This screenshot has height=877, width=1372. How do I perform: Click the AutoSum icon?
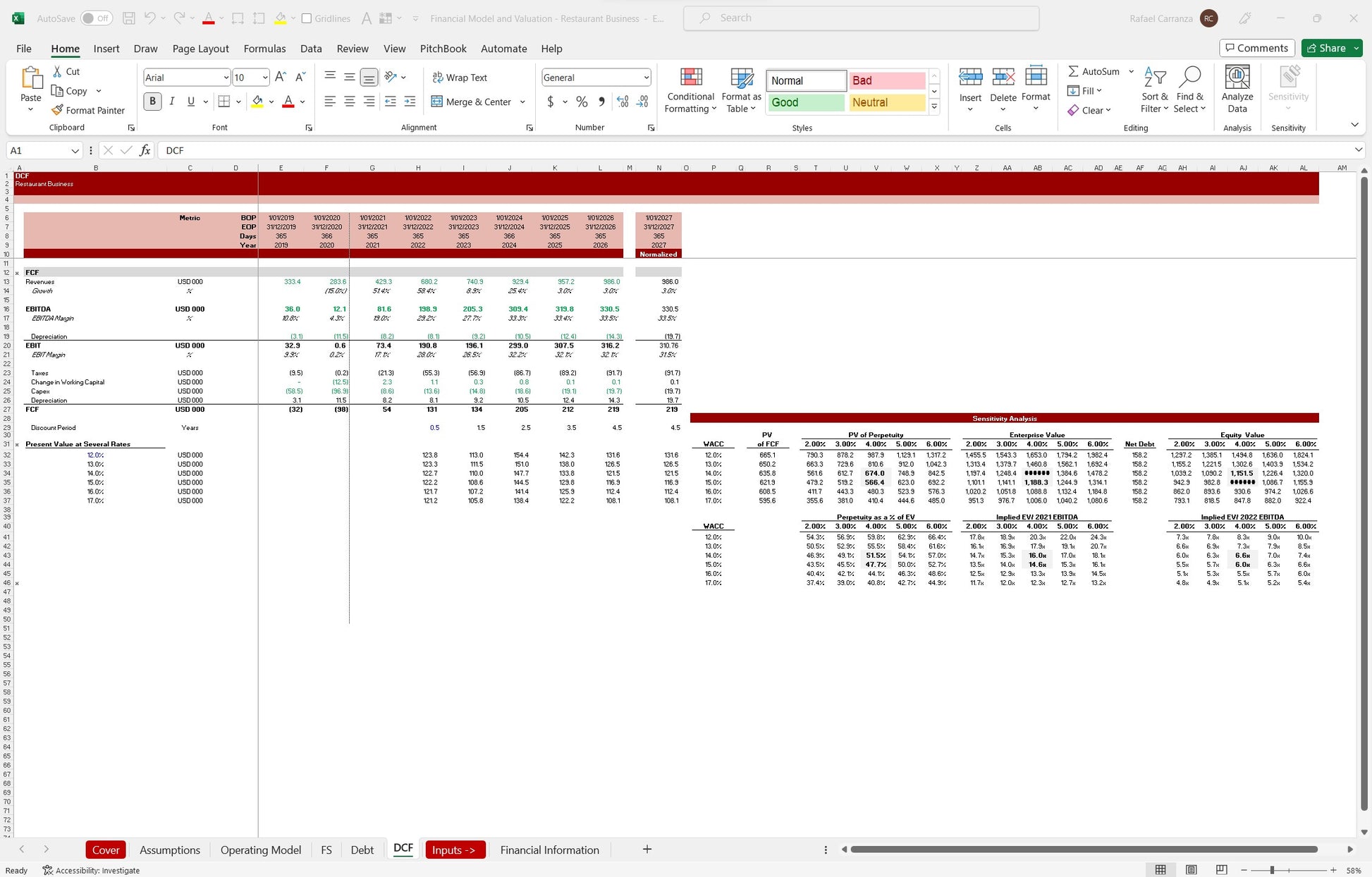(1073, 71)
